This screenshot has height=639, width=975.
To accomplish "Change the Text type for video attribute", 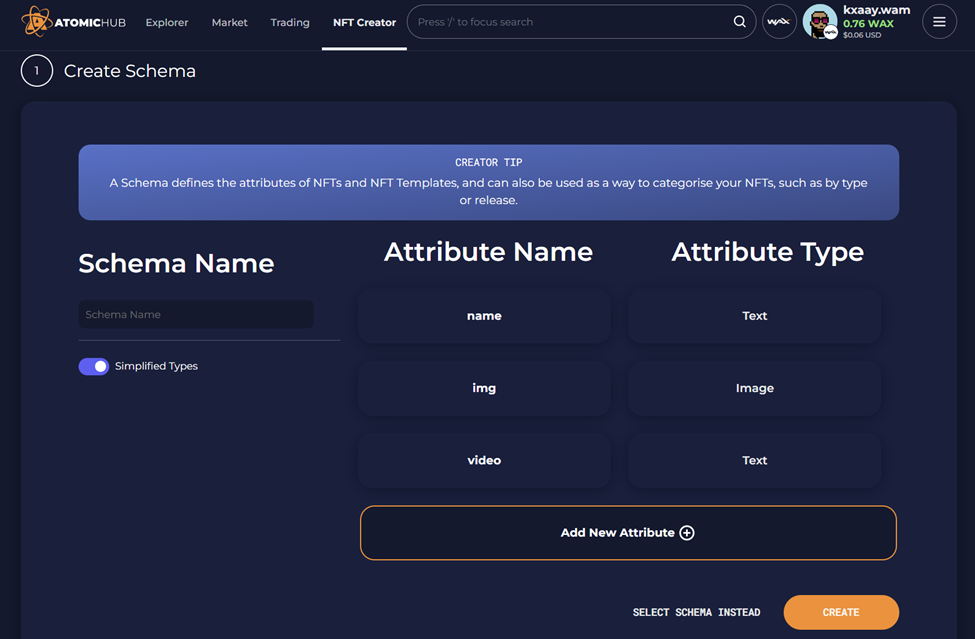I will (754, 460).
